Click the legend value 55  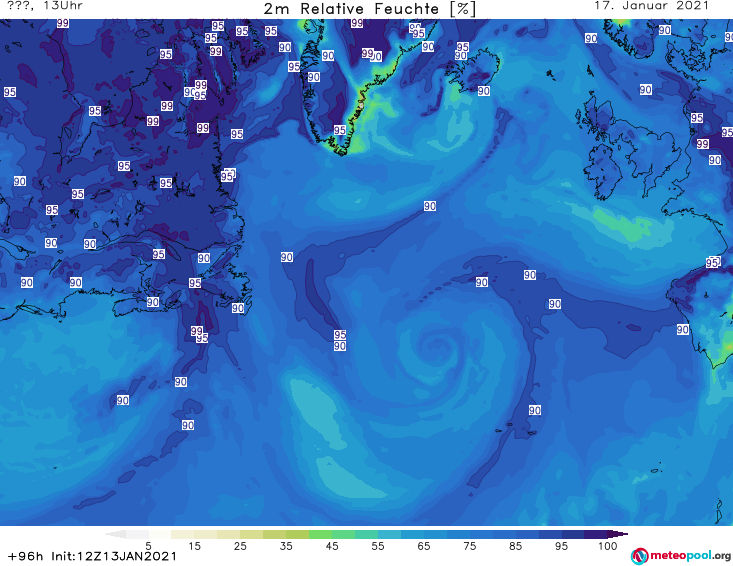[x=377, y=546]
